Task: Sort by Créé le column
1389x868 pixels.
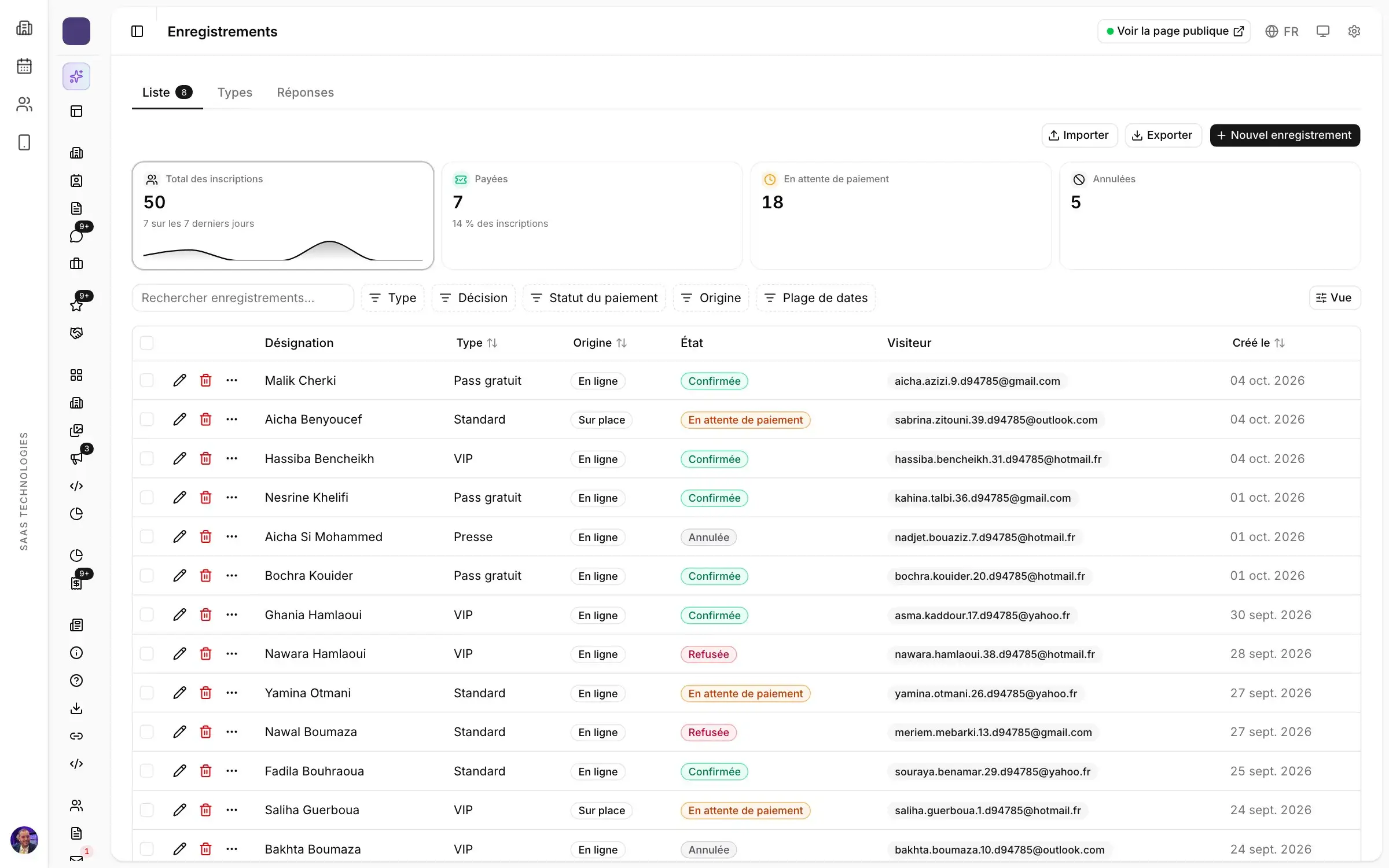Action: point(1259,343)
